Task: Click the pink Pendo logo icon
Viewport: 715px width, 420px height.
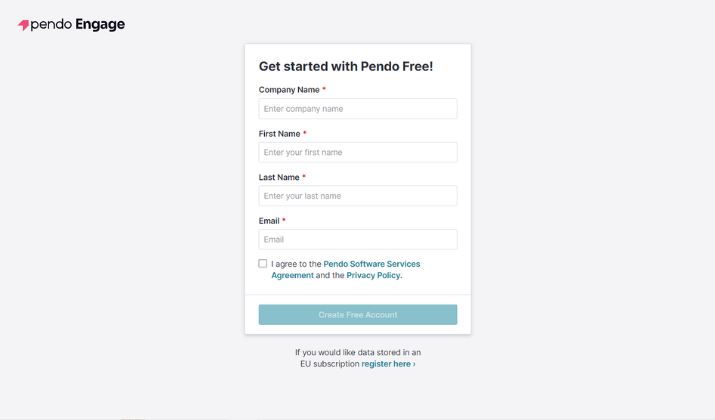Action: pos(24,25)
